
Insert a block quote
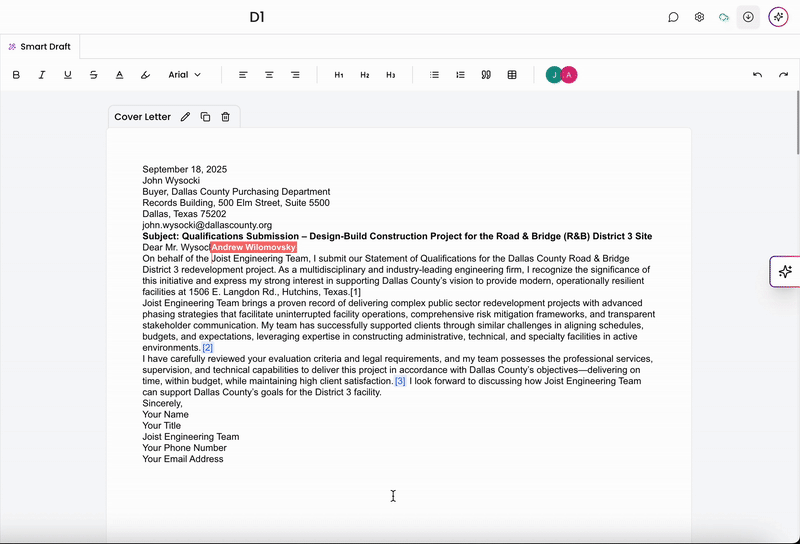(486, 75)
